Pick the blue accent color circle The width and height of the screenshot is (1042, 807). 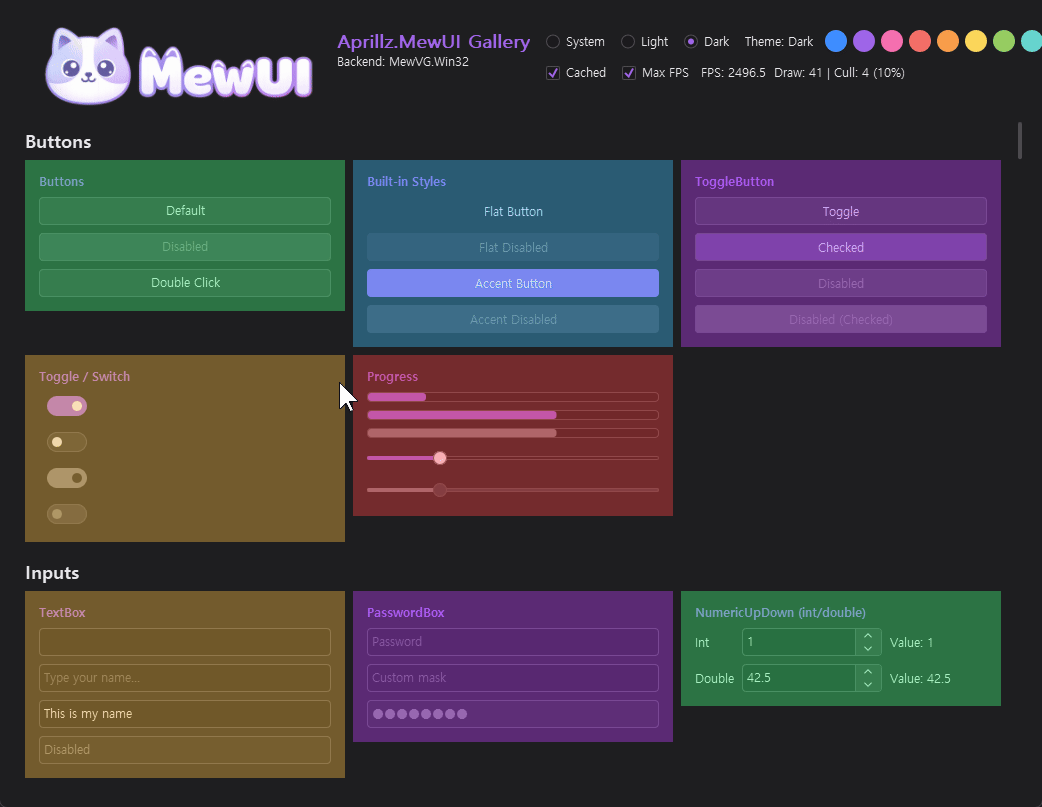pyautogui.click(x=835, y=41)
